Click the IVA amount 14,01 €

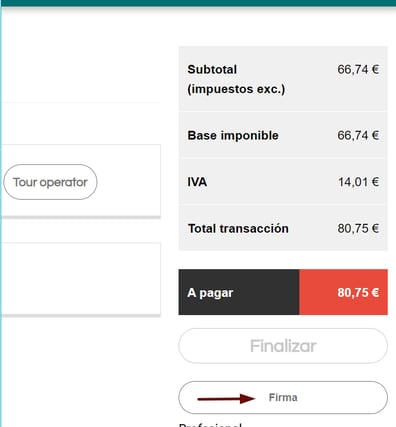pyautogui.click(x=358, y=182)
